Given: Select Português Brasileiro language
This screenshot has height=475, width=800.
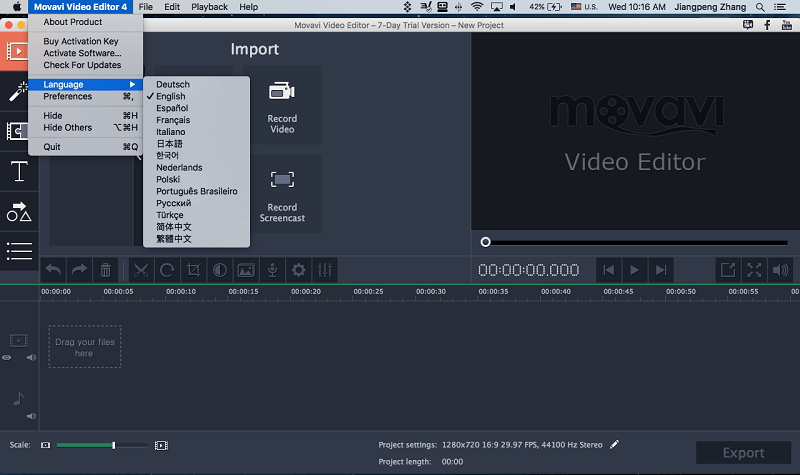Looking at the screenshot, I should click(196, 191).
